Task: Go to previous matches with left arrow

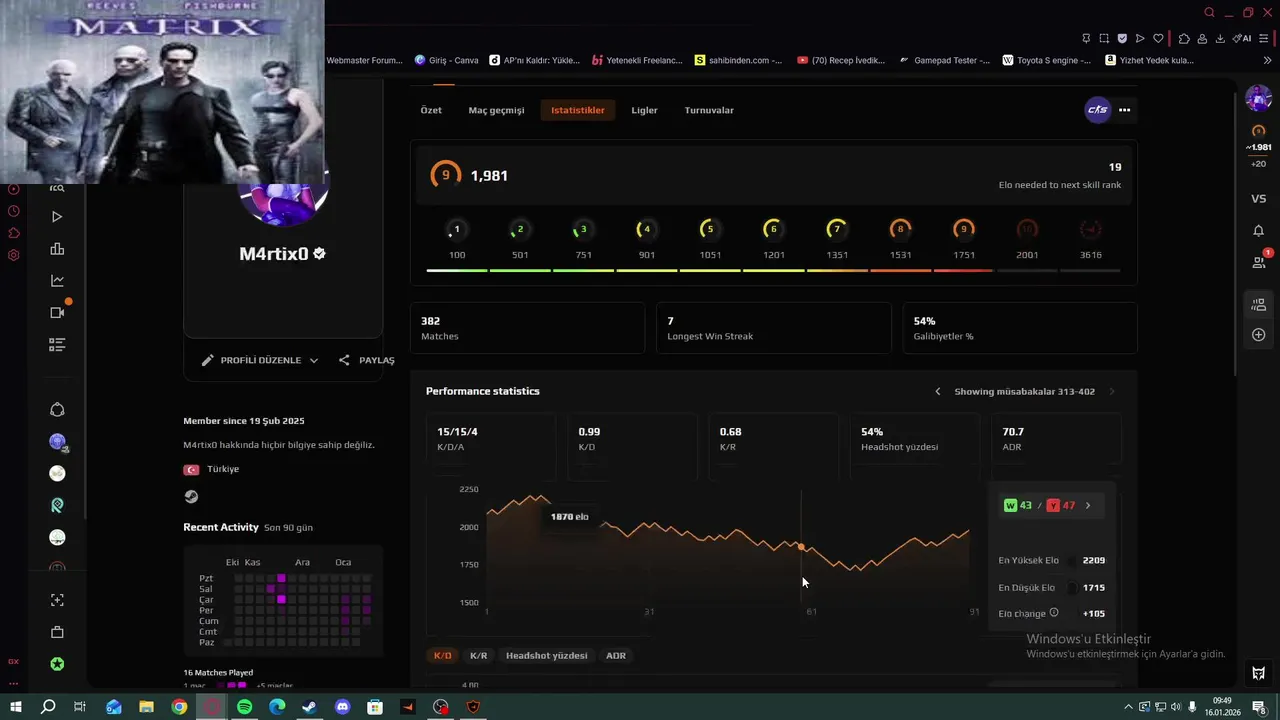Action: 937,391
